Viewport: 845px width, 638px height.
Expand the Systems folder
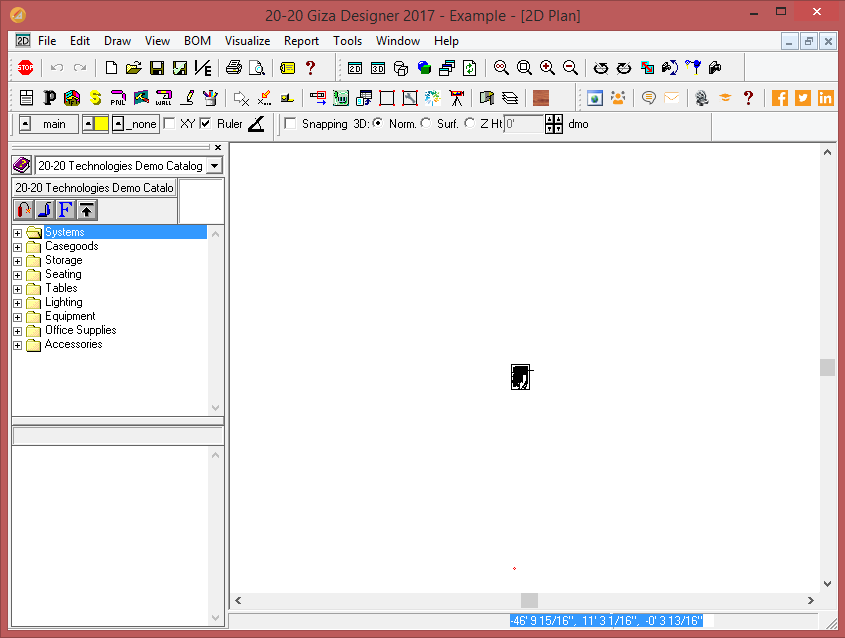pos(18,233)
